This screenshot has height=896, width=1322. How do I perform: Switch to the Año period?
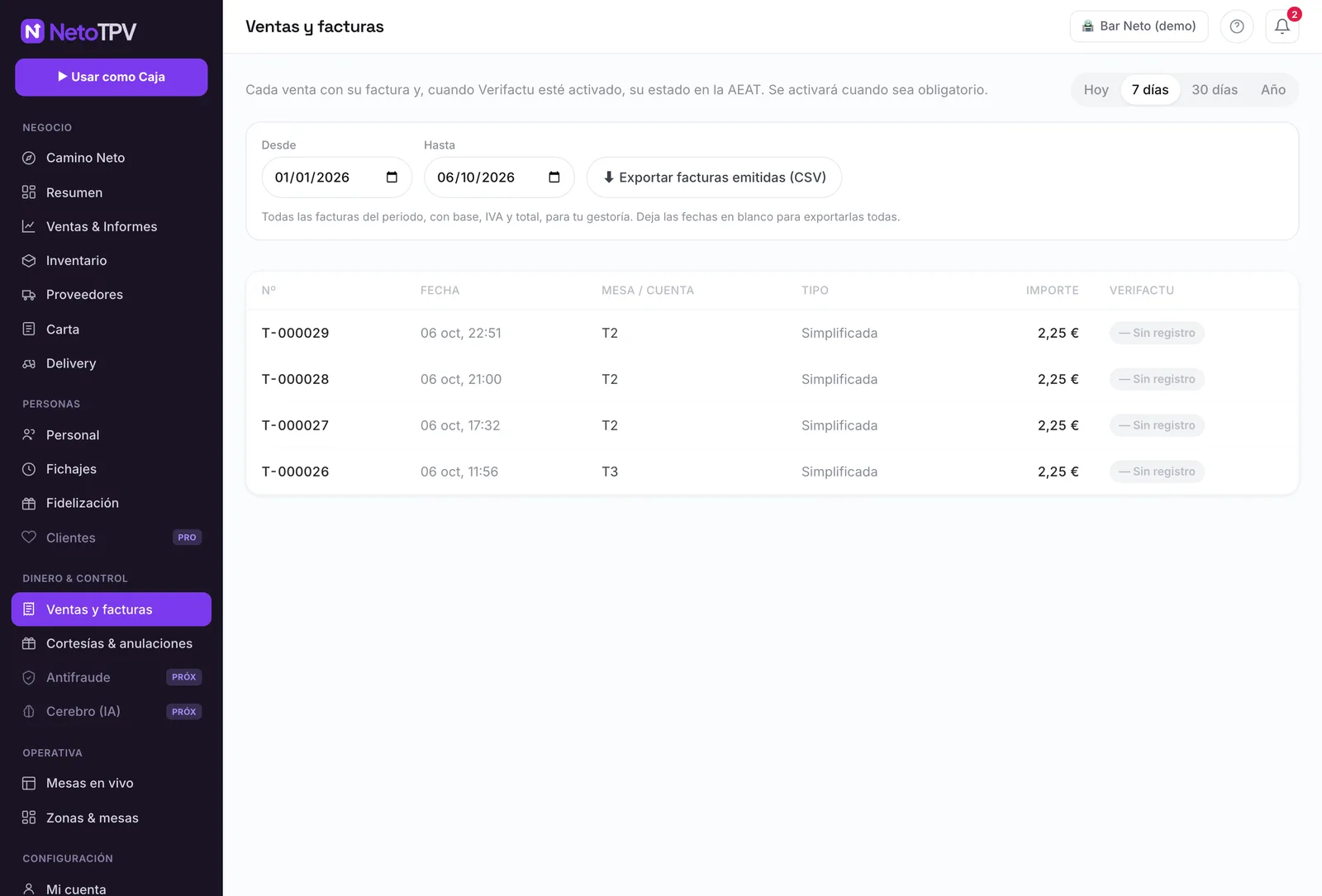1273,90
